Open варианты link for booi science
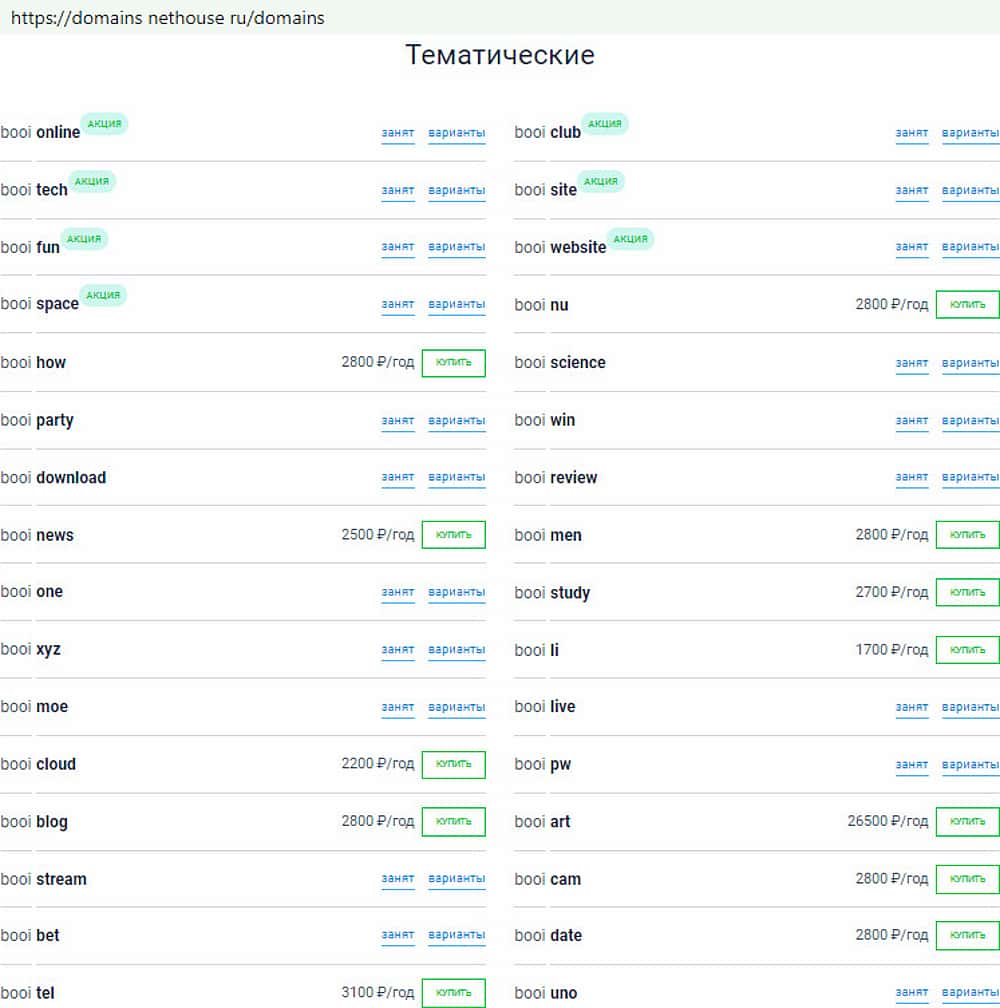The width and height of the screenshot is (1000, 1008). point(970,363)
